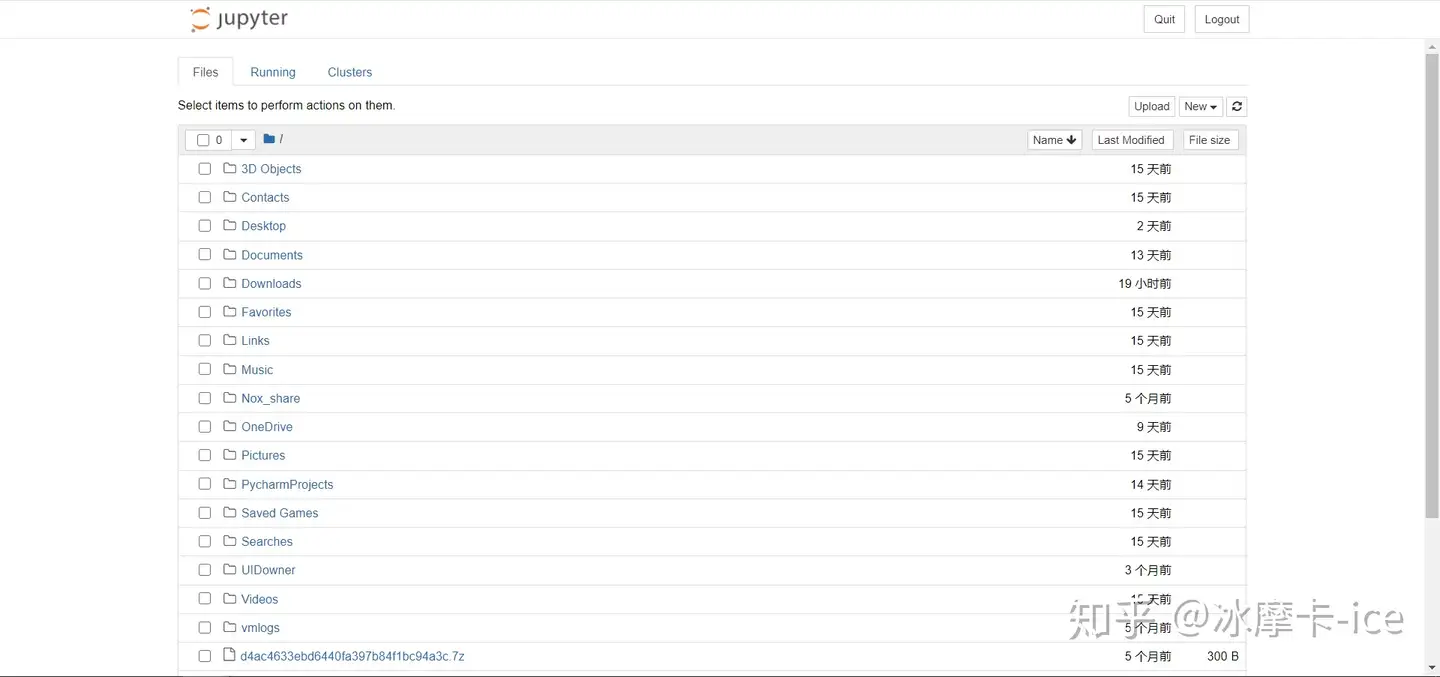This screenshot has width=1440, height=677.
Task: Open the New notebook dropdown
Action: click(x=1201, y=106)
